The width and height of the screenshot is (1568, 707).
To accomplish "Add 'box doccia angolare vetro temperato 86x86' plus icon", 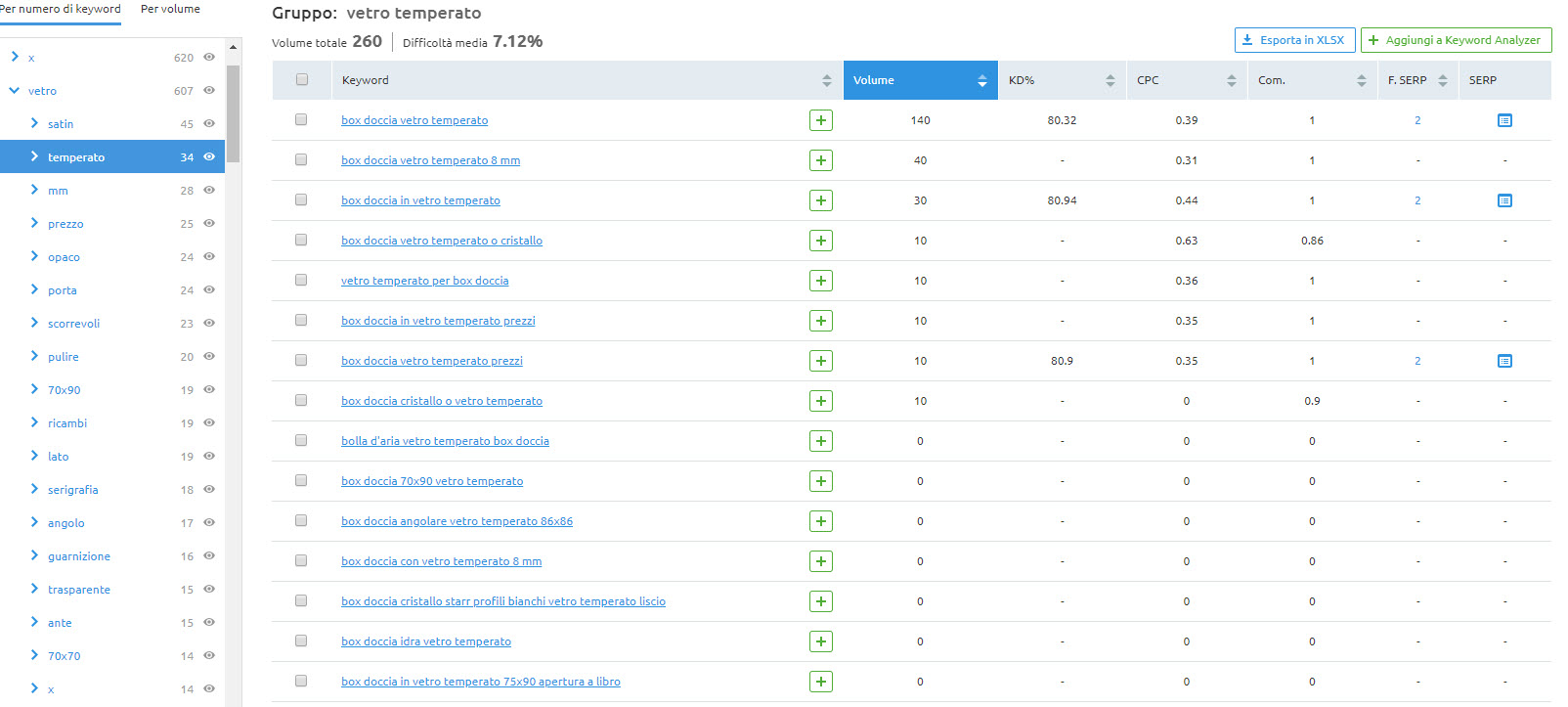I will 821,521.
